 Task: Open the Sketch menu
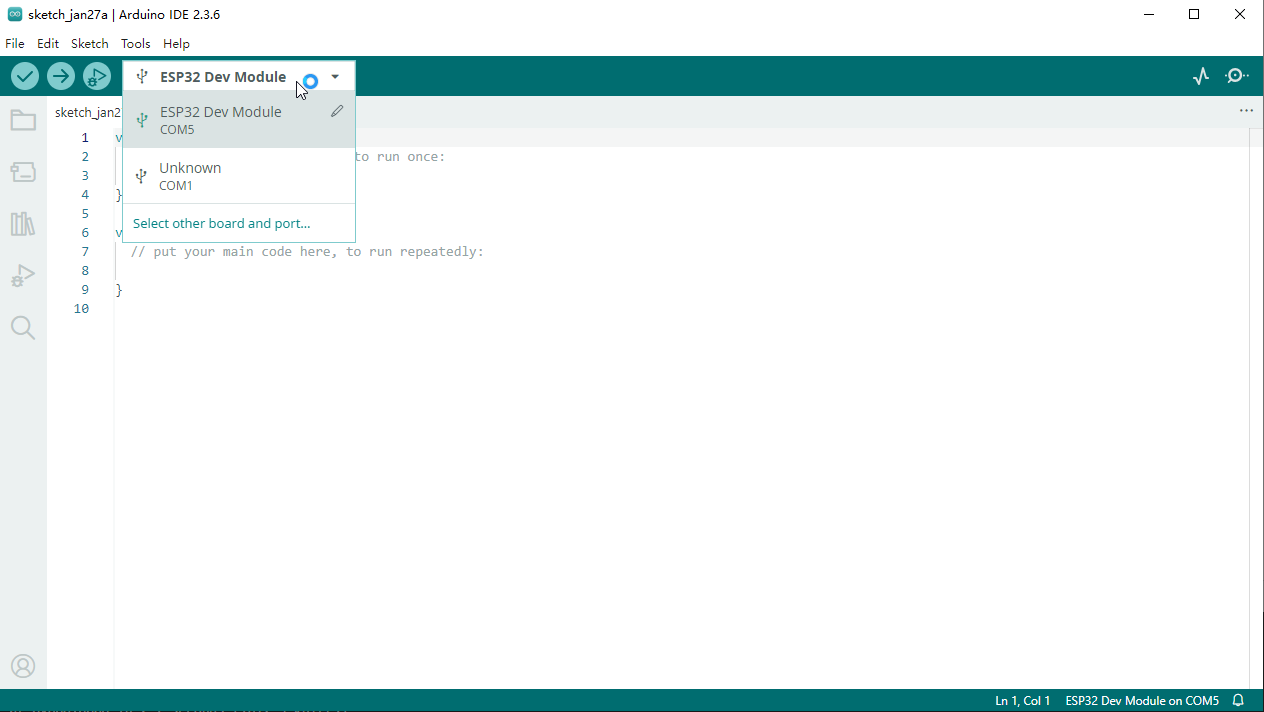(89, 44)
